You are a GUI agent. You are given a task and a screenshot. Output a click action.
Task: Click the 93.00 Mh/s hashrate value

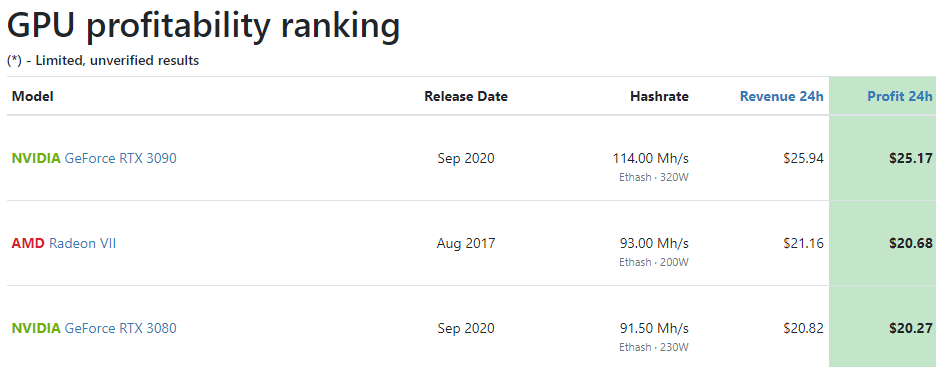(x=654, y=243)
